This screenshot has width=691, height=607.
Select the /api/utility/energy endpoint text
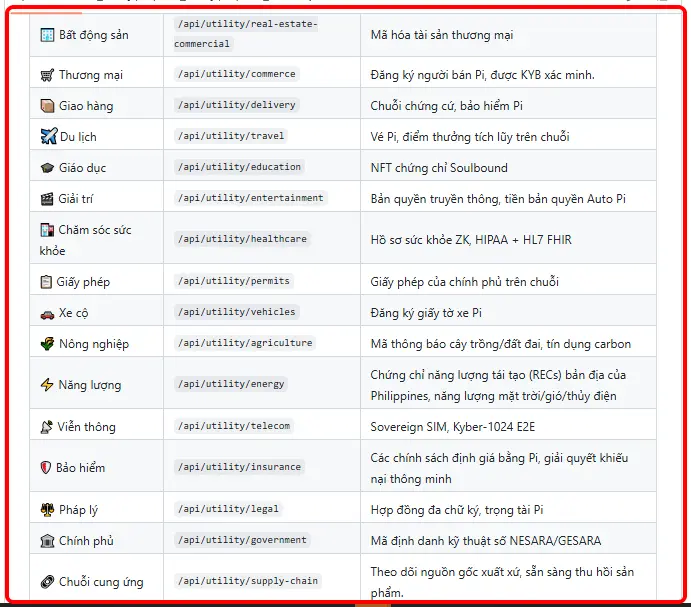231,384
